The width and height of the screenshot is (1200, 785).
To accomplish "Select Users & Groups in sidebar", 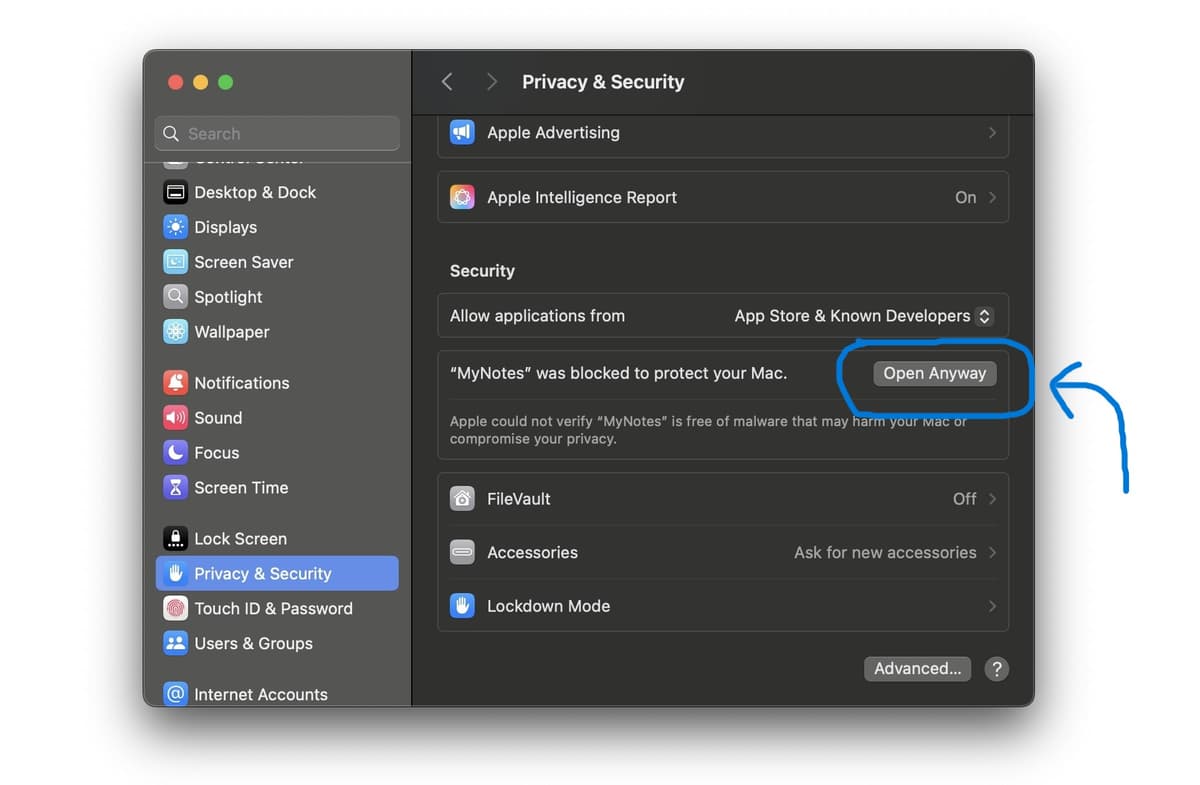I will tap(277, 644).
